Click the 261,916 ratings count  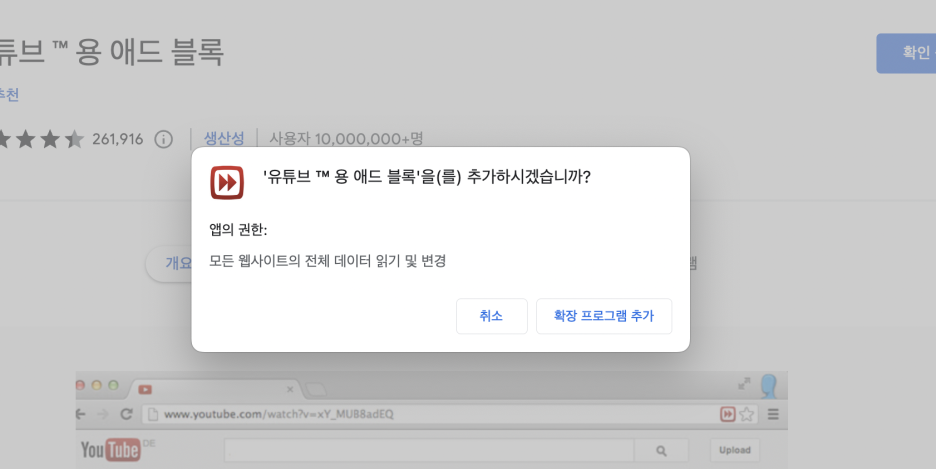point(118,139)
